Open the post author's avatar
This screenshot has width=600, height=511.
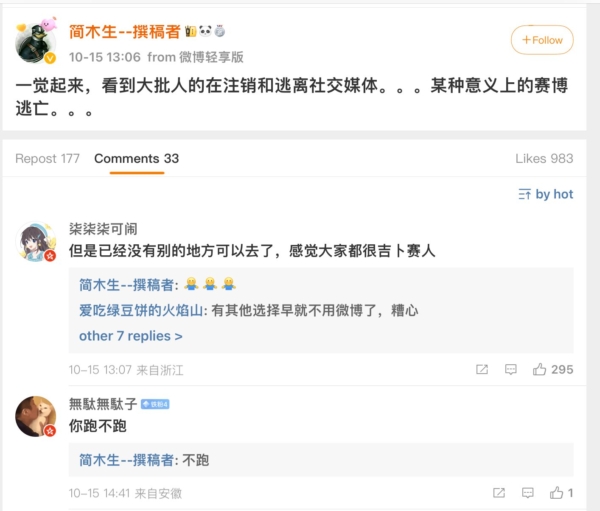pyautogui.click(x=37, y=41)
